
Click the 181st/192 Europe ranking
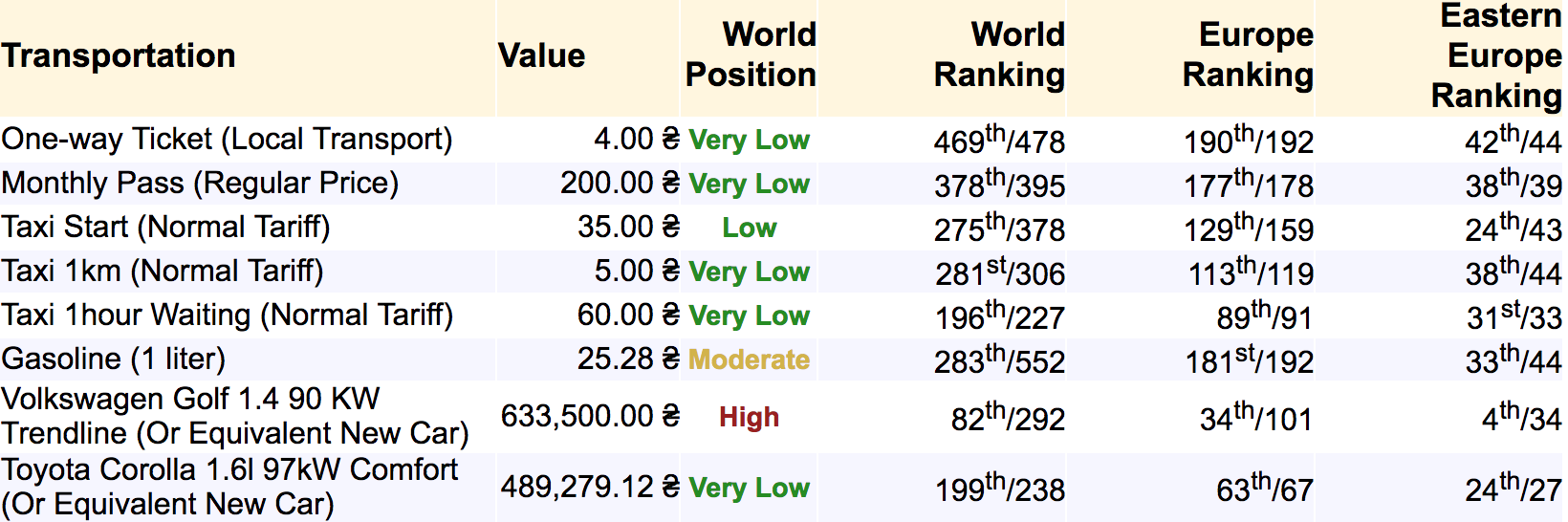[1248, 360]
